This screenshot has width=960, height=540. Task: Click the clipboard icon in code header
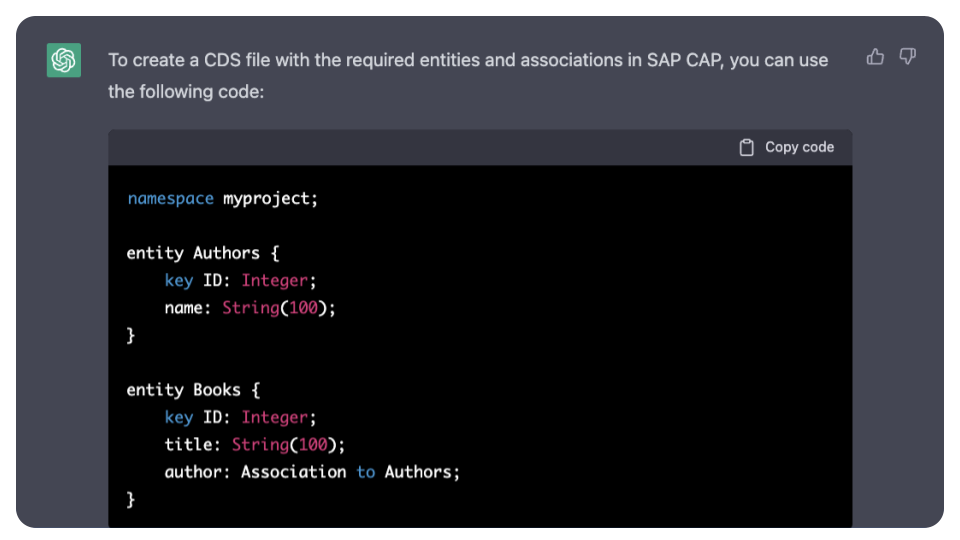point(746,148)
